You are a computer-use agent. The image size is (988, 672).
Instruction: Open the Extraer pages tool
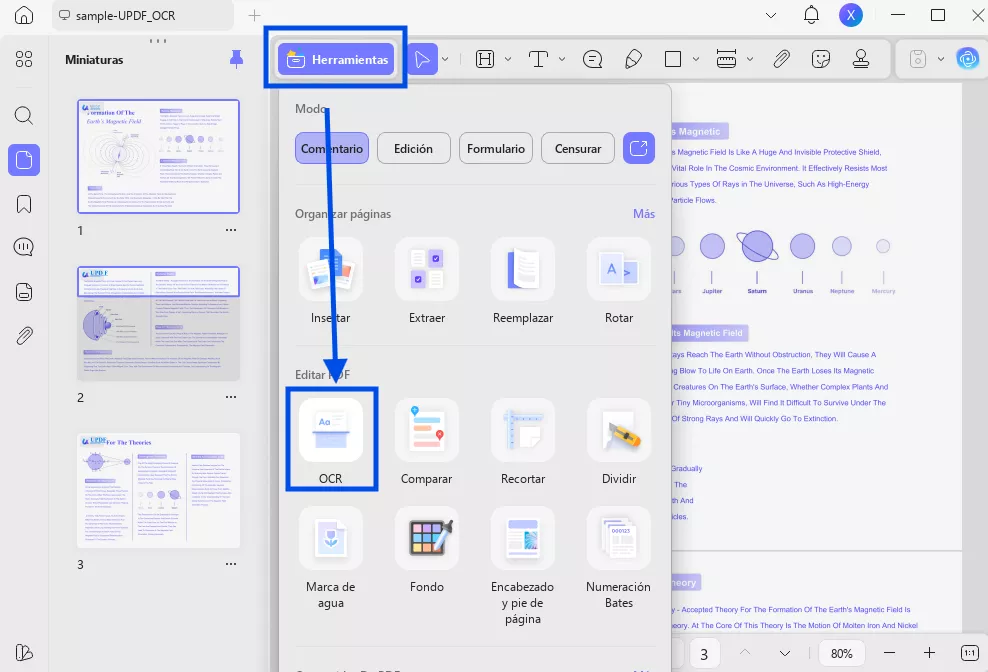click(x=427, y=280)
